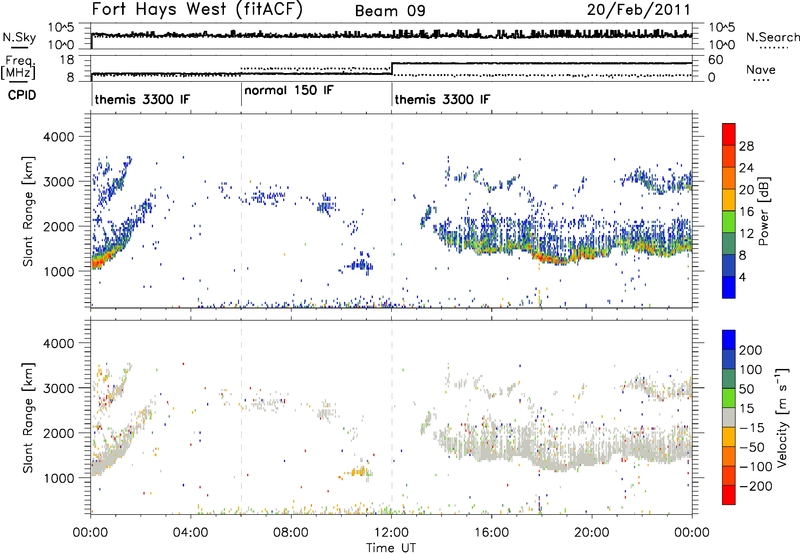Click the '04:00' time axis label
The width and height of the screenshot is (800, 554).
tap(190, 533)
